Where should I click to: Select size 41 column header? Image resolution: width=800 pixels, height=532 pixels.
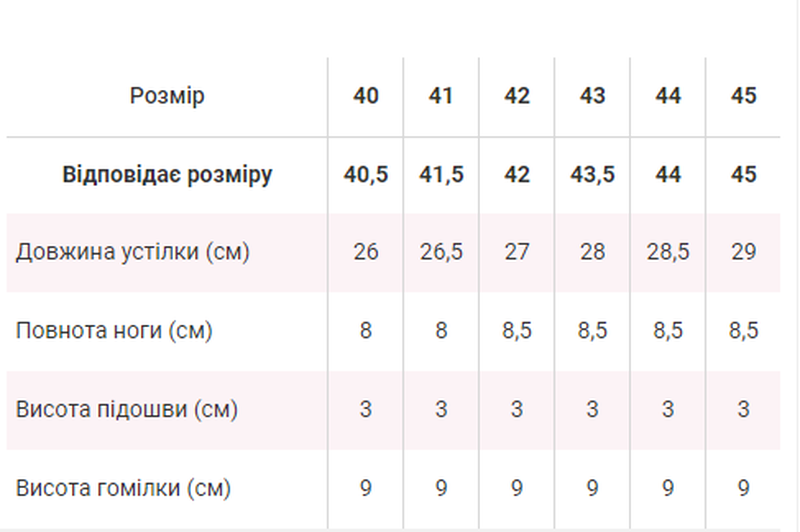(441, 96)
